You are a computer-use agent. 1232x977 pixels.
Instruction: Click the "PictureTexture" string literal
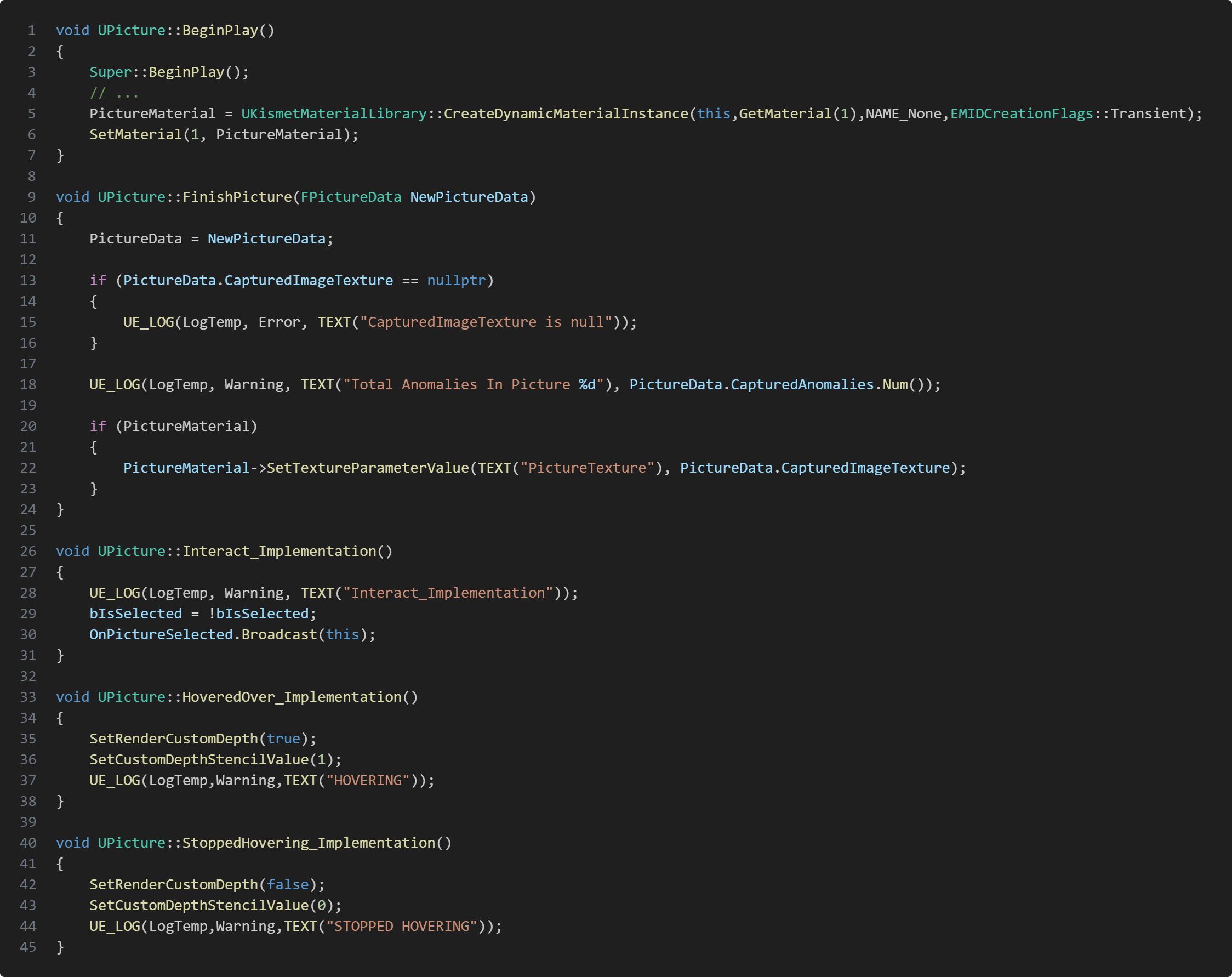click(x=587, y=468)
